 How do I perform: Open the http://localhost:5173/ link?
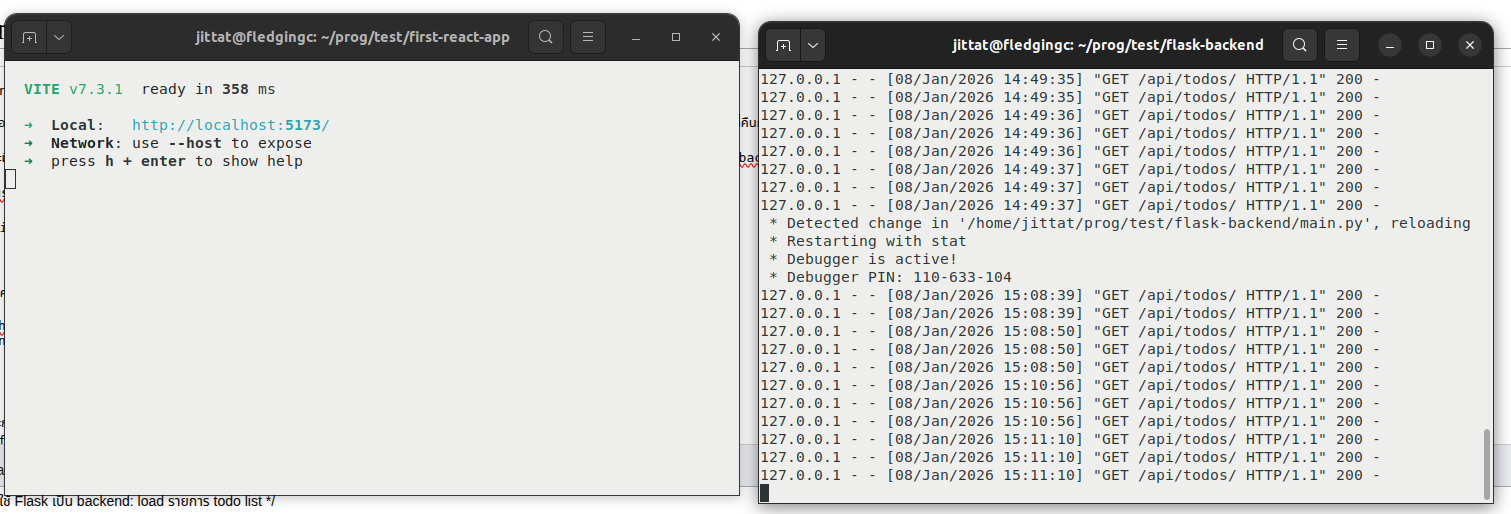tap(230, 125)
